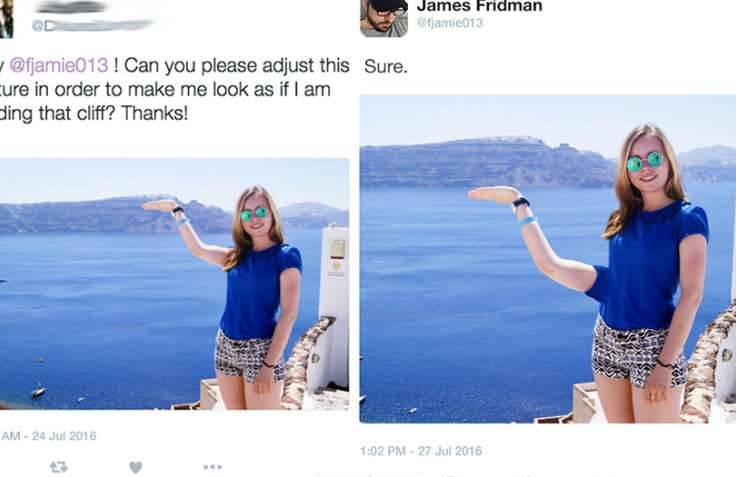
Task: Click the "Sure." reply text
Action: click(x=386, y=67)
